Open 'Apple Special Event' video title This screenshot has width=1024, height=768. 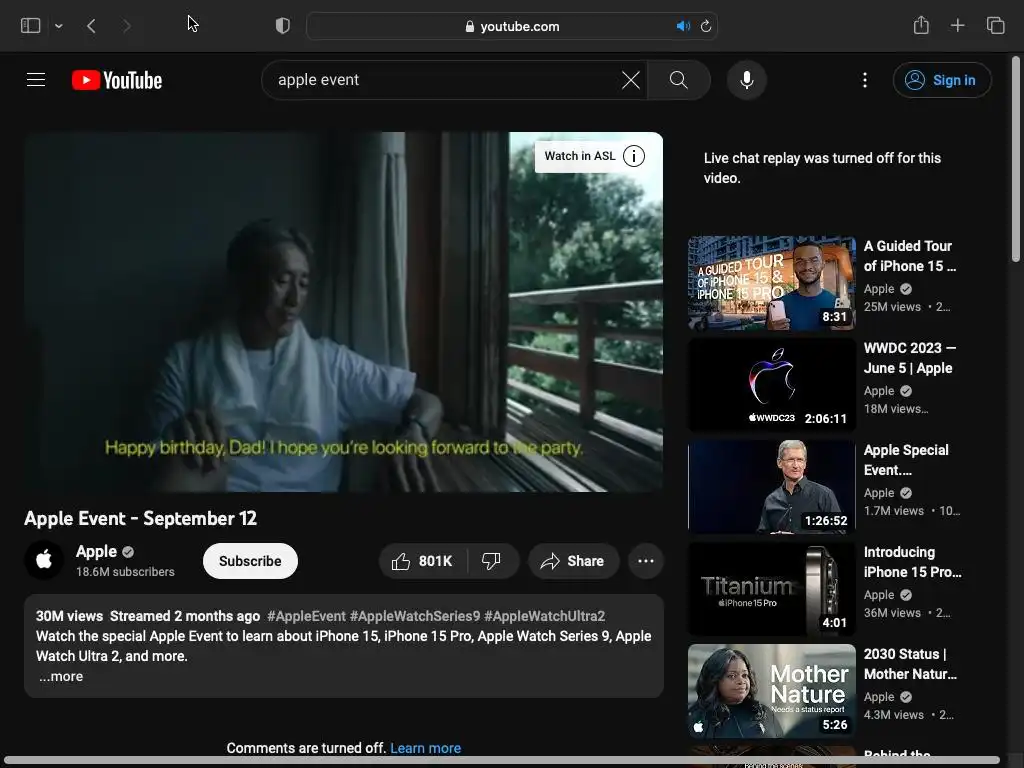click(906, 460)
